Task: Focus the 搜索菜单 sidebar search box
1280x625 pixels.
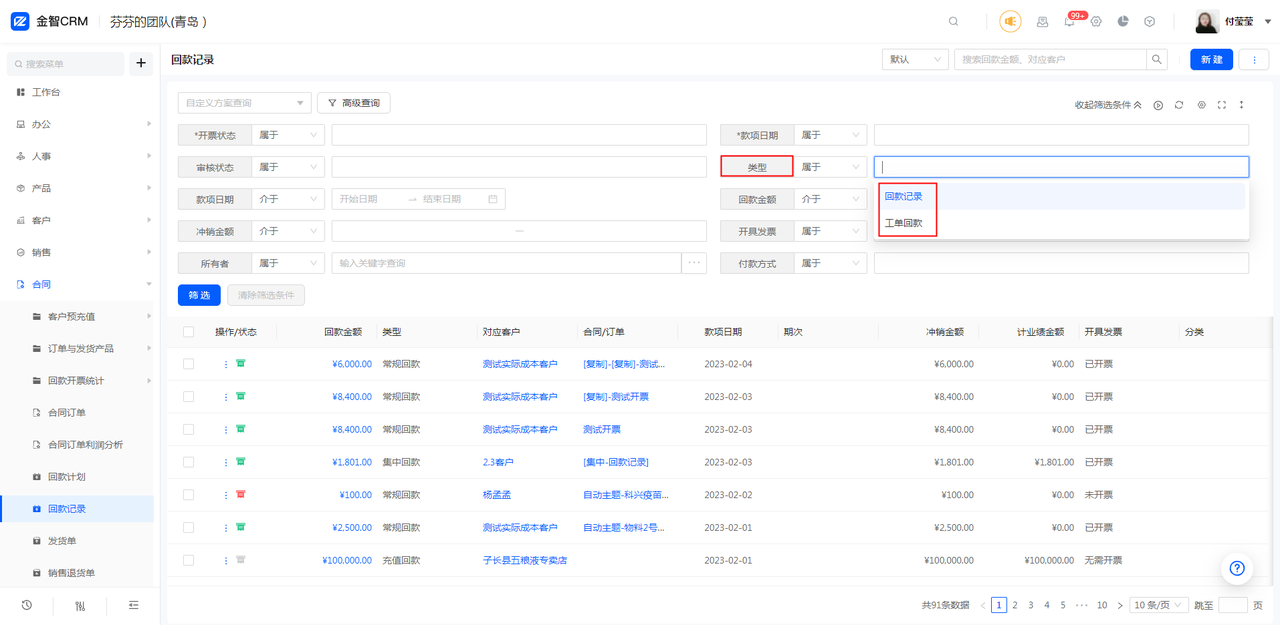Action: (x=65, y=63)
